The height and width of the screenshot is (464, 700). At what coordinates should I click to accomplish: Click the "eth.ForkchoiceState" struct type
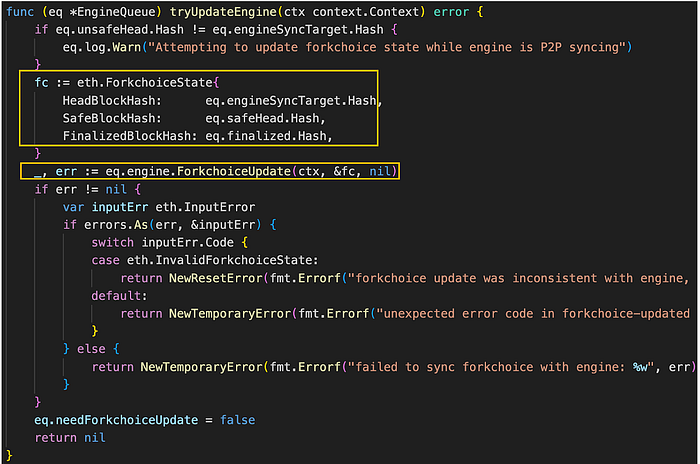pyautogui.click(x=145, y=83)
